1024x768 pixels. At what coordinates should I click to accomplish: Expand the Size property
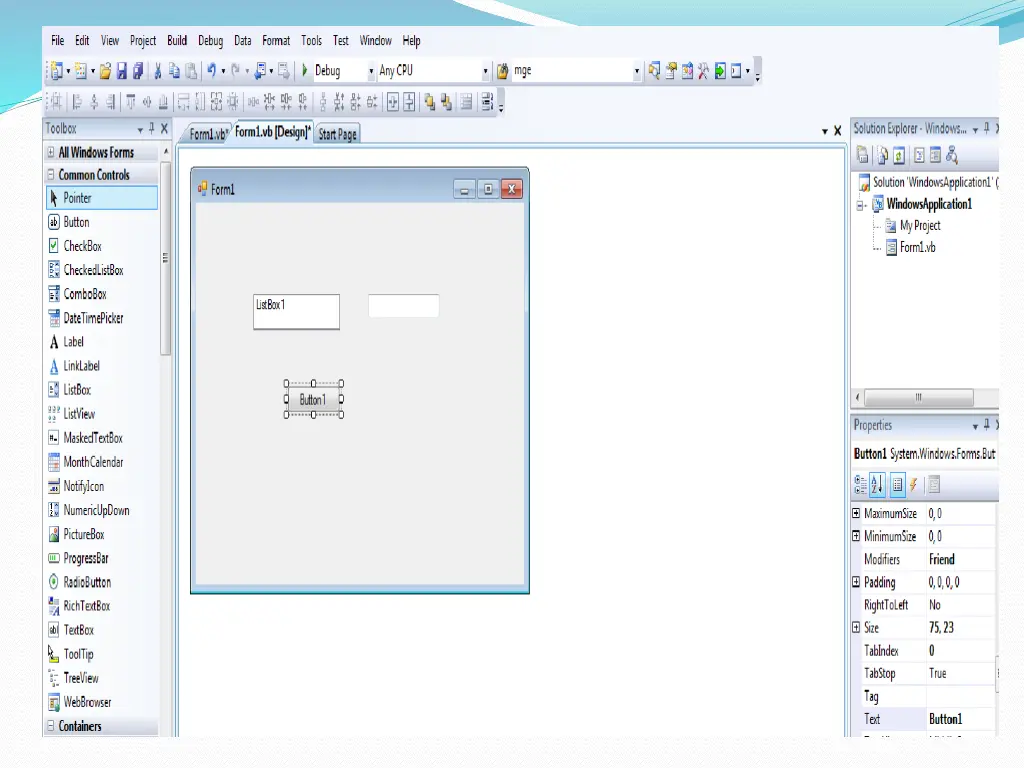click(x=856, y=628)
